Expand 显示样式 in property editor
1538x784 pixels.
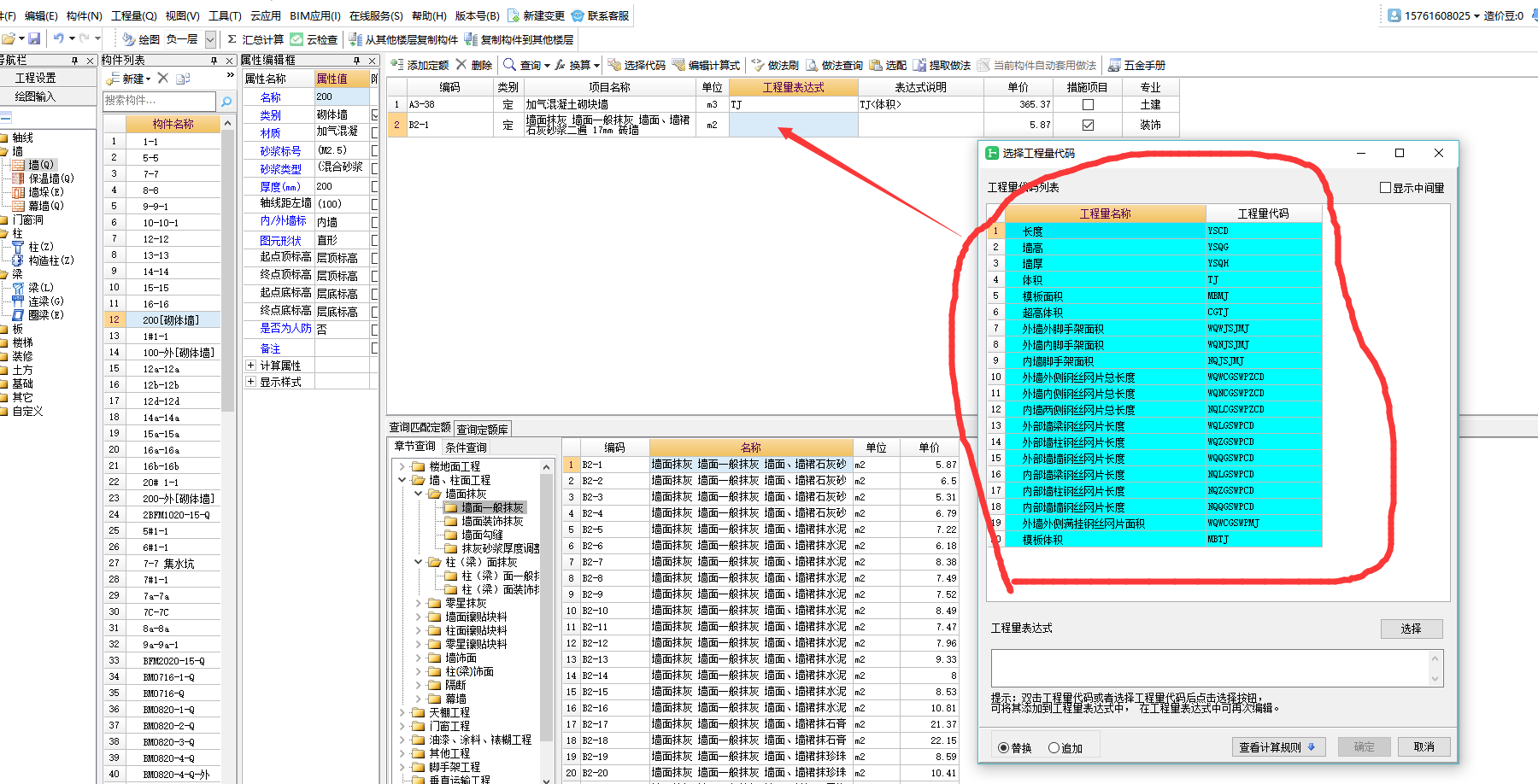click(251, 382)
